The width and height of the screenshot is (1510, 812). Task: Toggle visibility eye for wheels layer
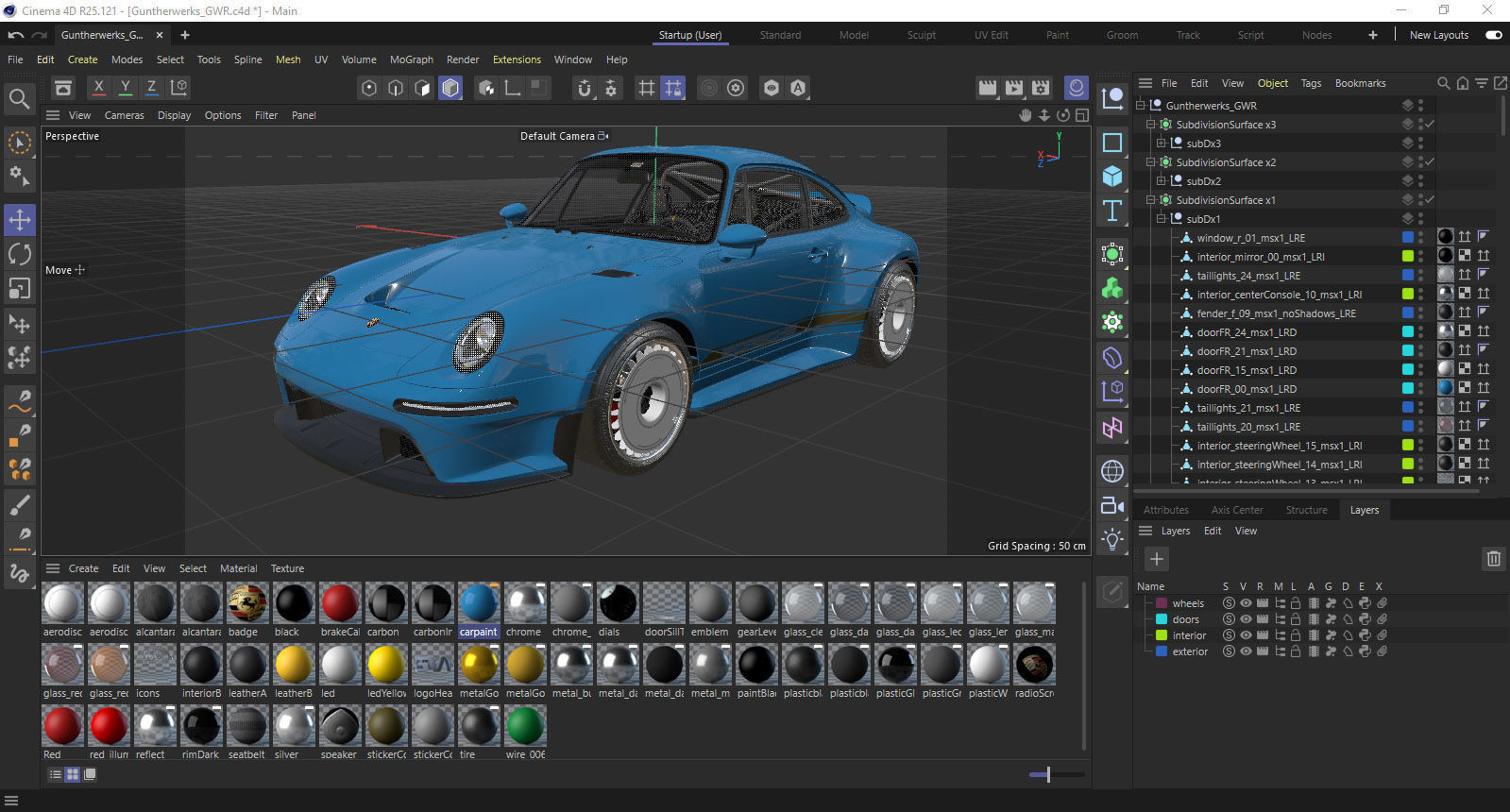click(x=1246, y=603)
